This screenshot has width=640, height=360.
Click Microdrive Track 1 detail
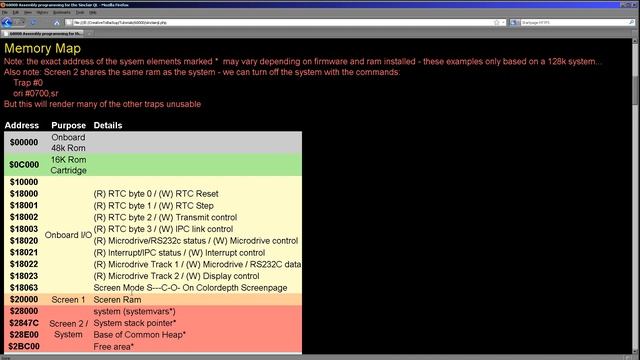pyautogui.click(x=198, y=264)
